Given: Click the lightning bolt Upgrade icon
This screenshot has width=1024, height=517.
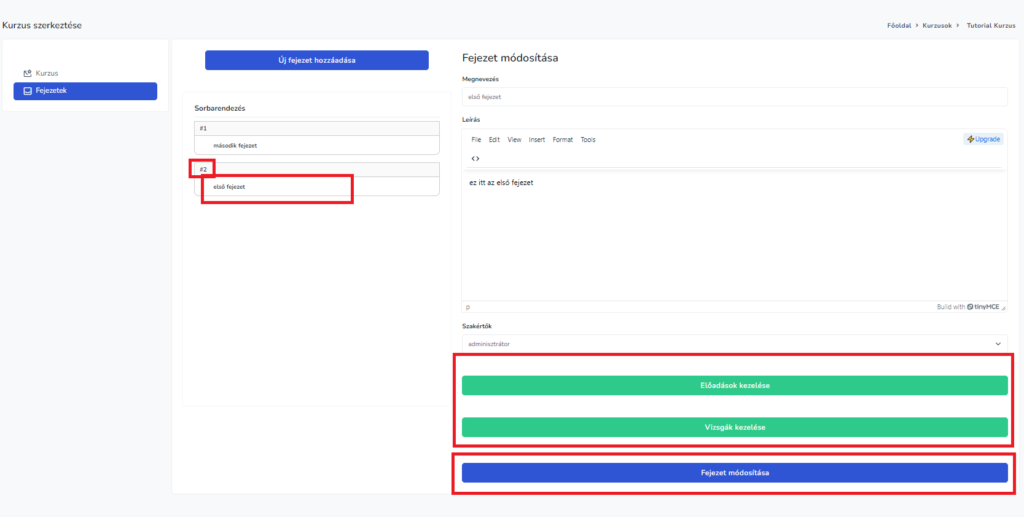Looking at the screenshot, I should pos(971,139).
